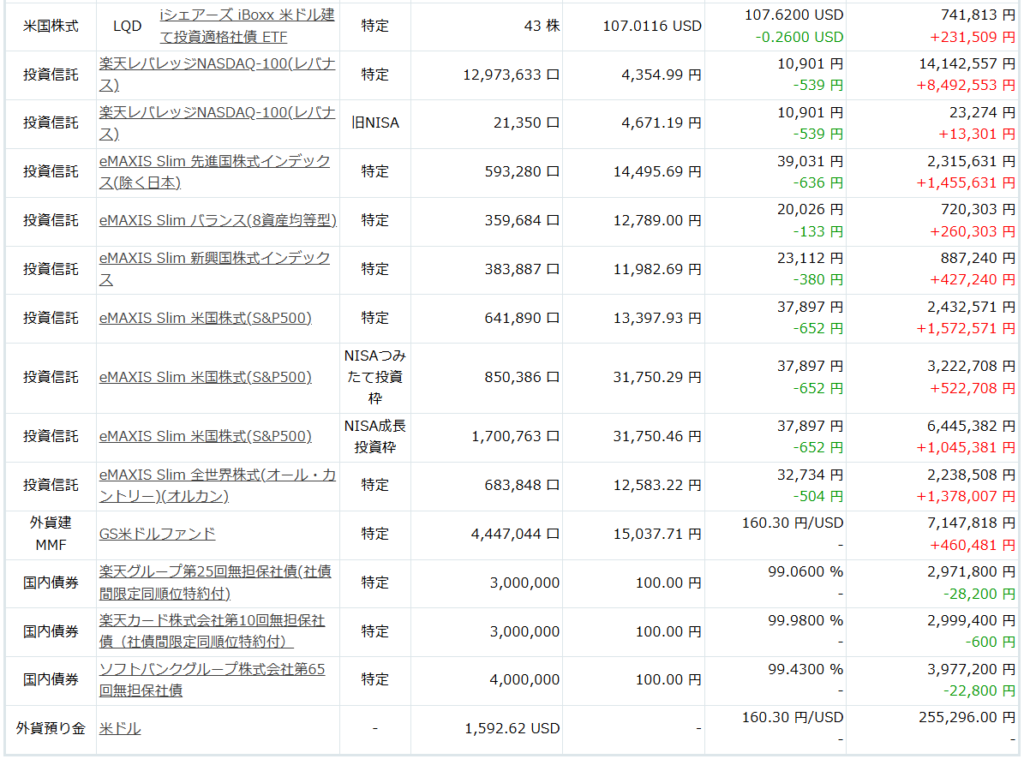Click the 米ドル foreign currency deposit link
The height and width of the screenshot is (759, 1024).
tap(120, 729)
